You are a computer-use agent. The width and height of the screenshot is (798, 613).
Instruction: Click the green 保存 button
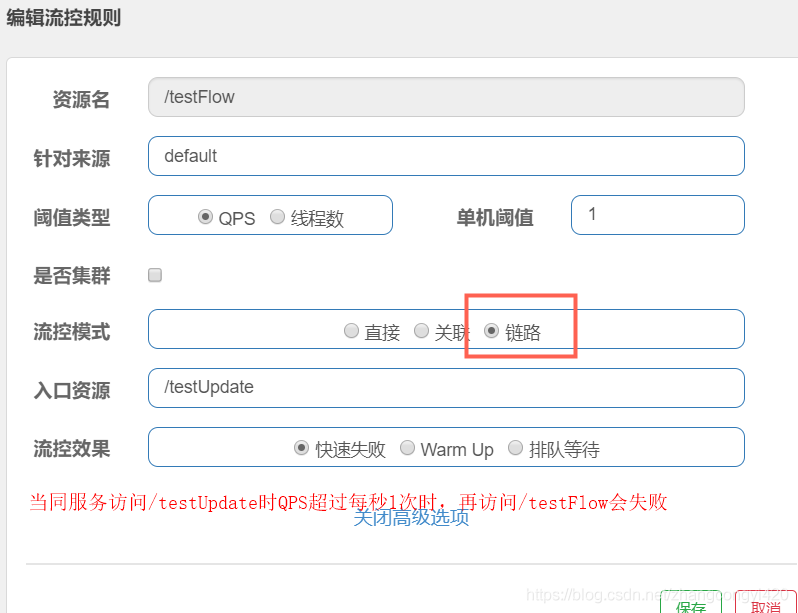691,602
